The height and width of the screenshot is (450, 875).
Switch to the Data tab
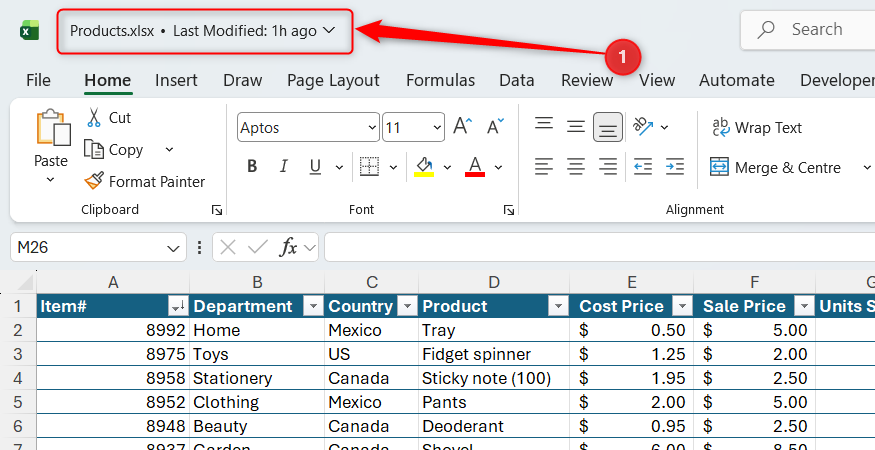517,80
